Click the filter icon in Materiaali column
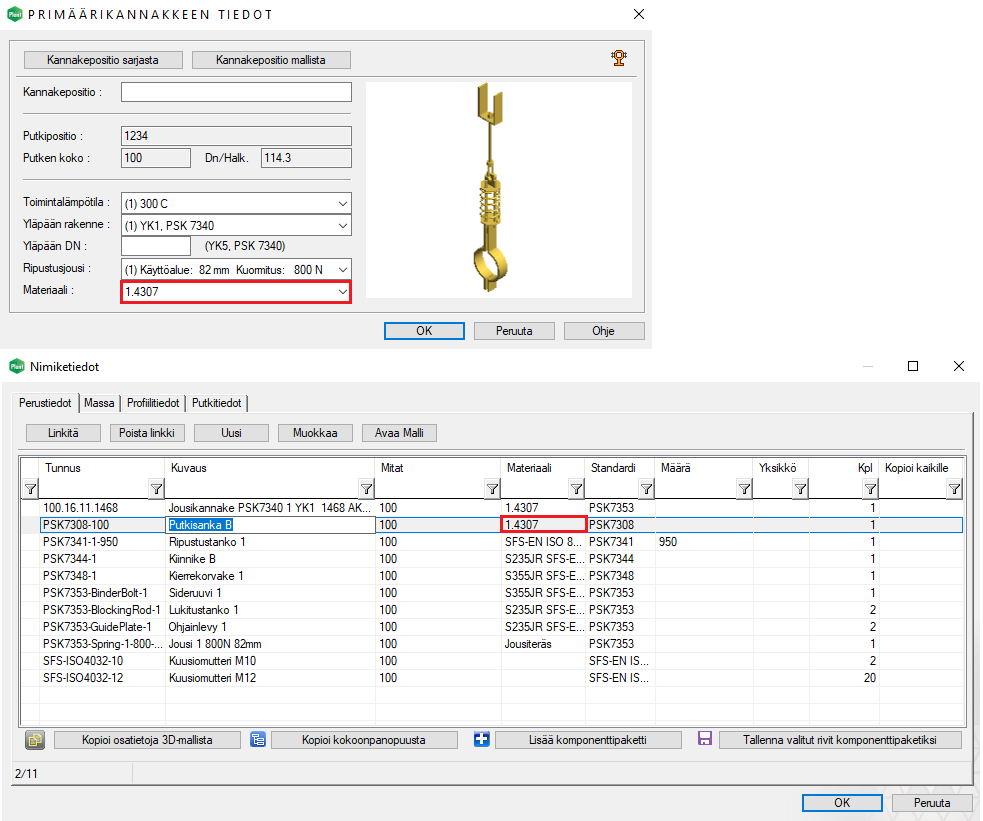The height and width of the screenshot is (821, 983). 577,488
